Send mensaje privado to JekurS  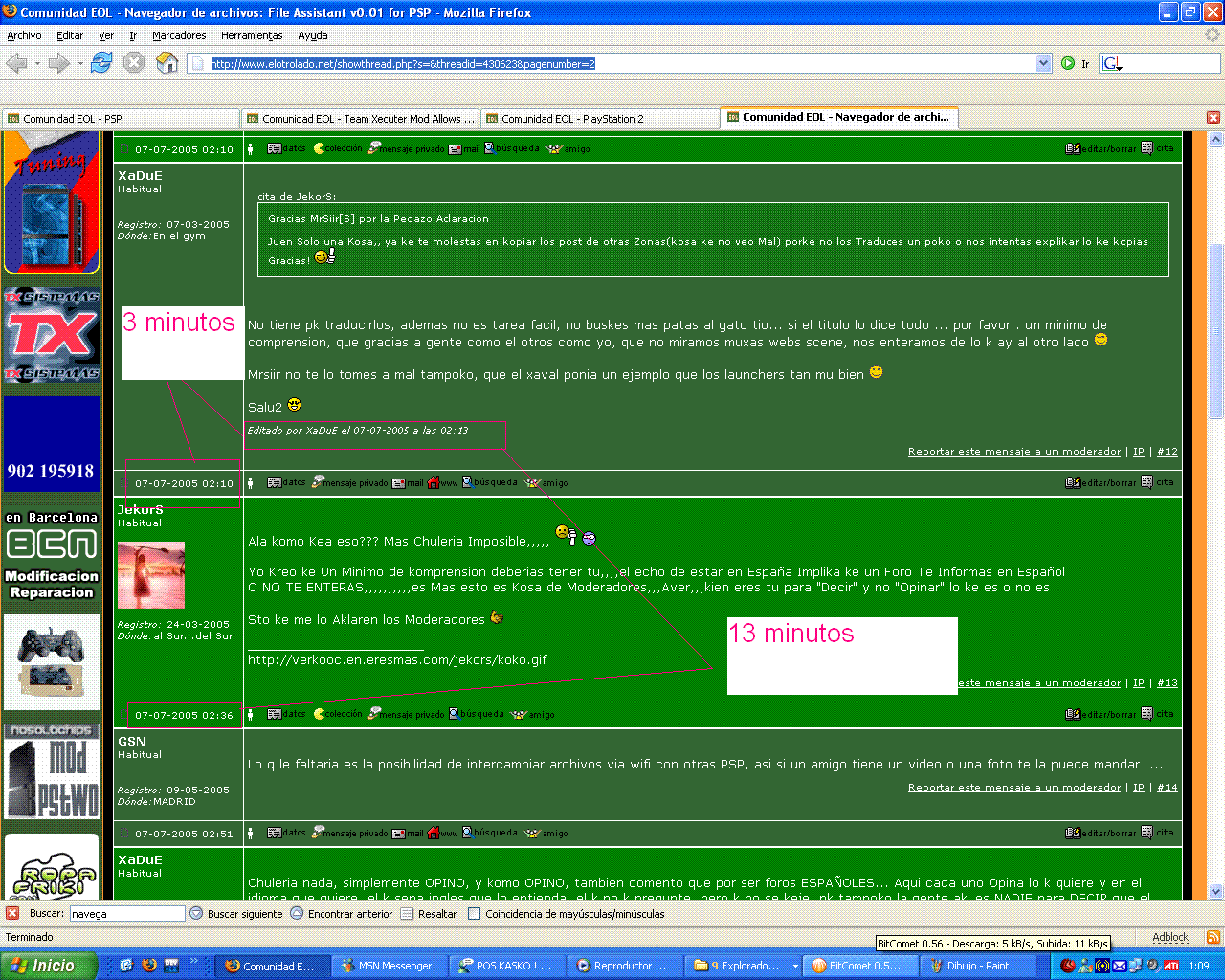349,482
